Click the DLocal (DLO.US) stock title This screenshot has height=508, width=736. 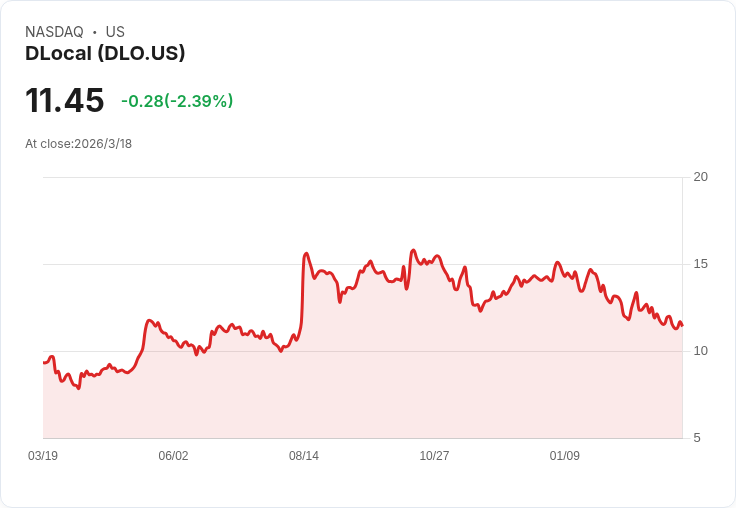pos(105,54)
